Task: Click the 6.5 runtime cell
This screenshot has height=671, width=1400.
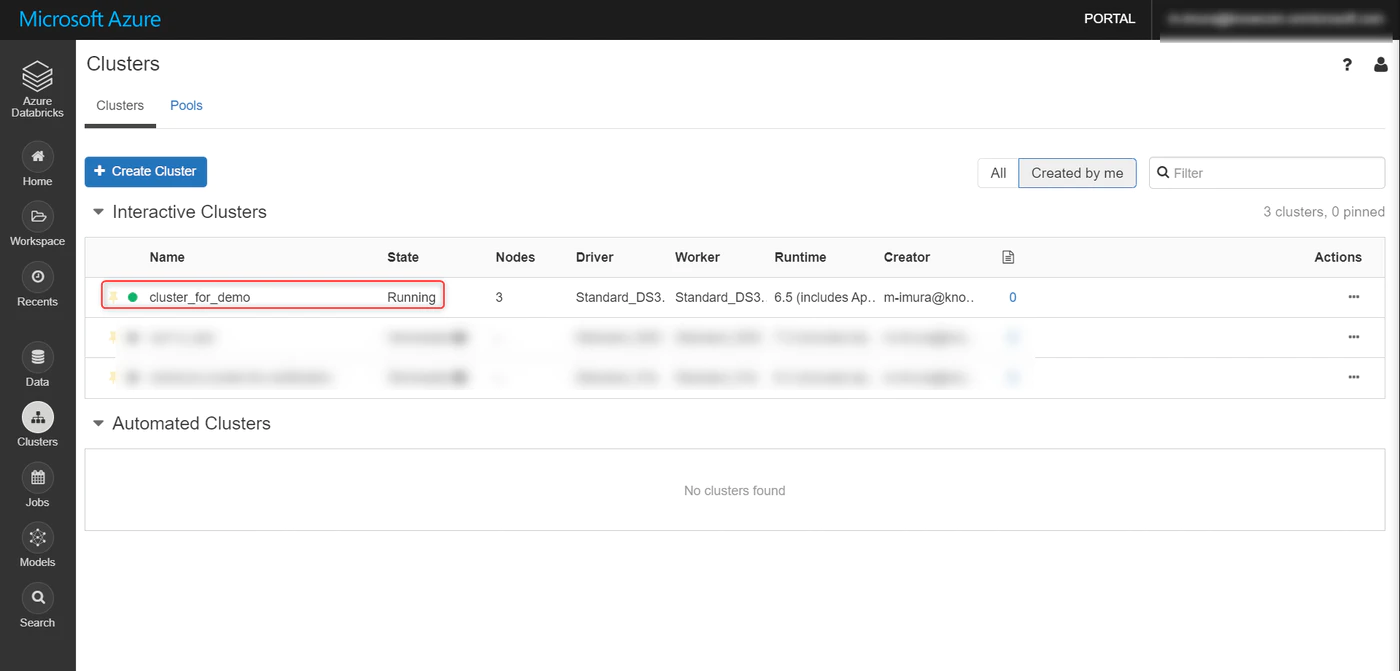Action: coord(825,297)
